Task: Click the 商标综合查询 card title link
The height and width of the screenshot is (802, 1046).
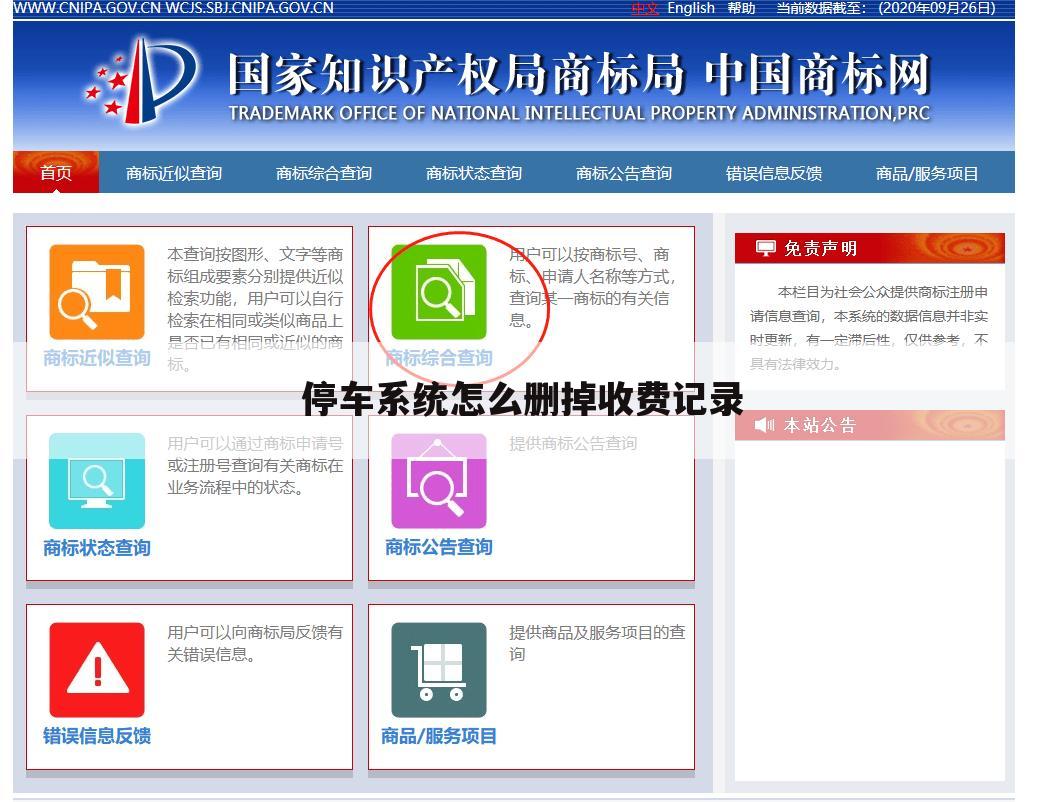Action: pyautogui.click(x=439, y=358)
